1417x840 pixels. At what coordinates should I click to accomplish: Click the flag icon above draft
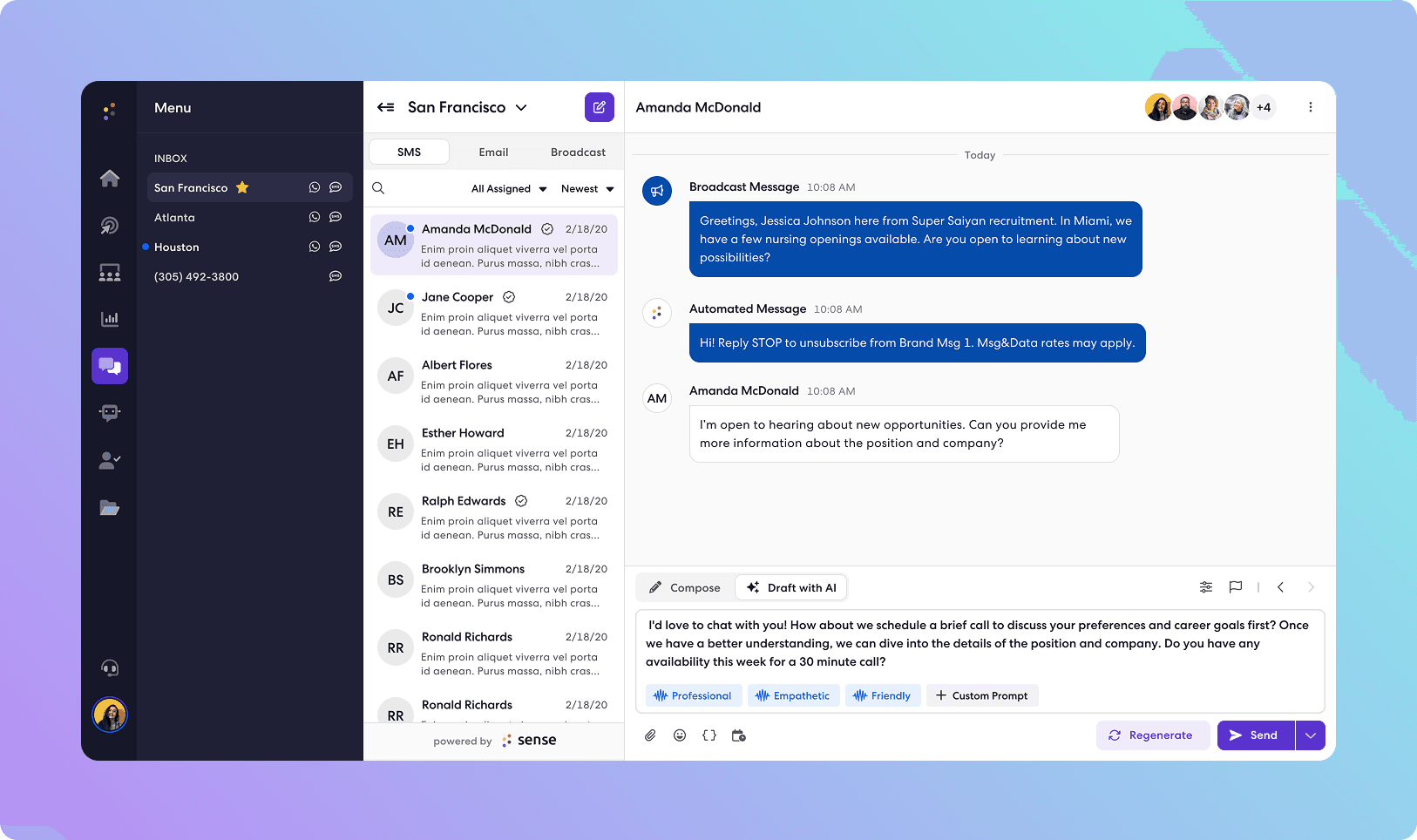(1236, 587)
